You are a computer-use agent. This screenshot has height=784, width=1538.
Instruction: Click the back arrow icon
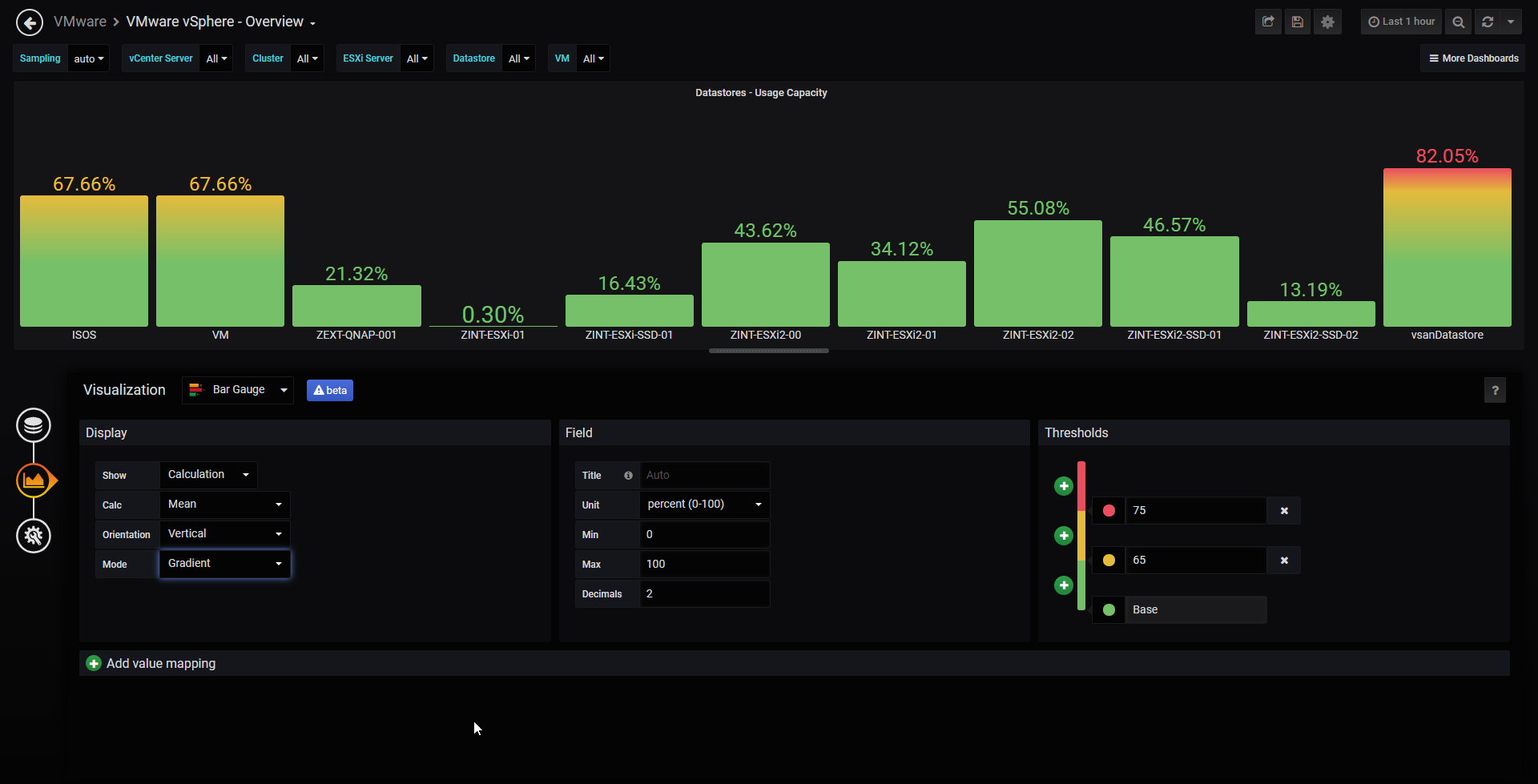pos(30,22)
